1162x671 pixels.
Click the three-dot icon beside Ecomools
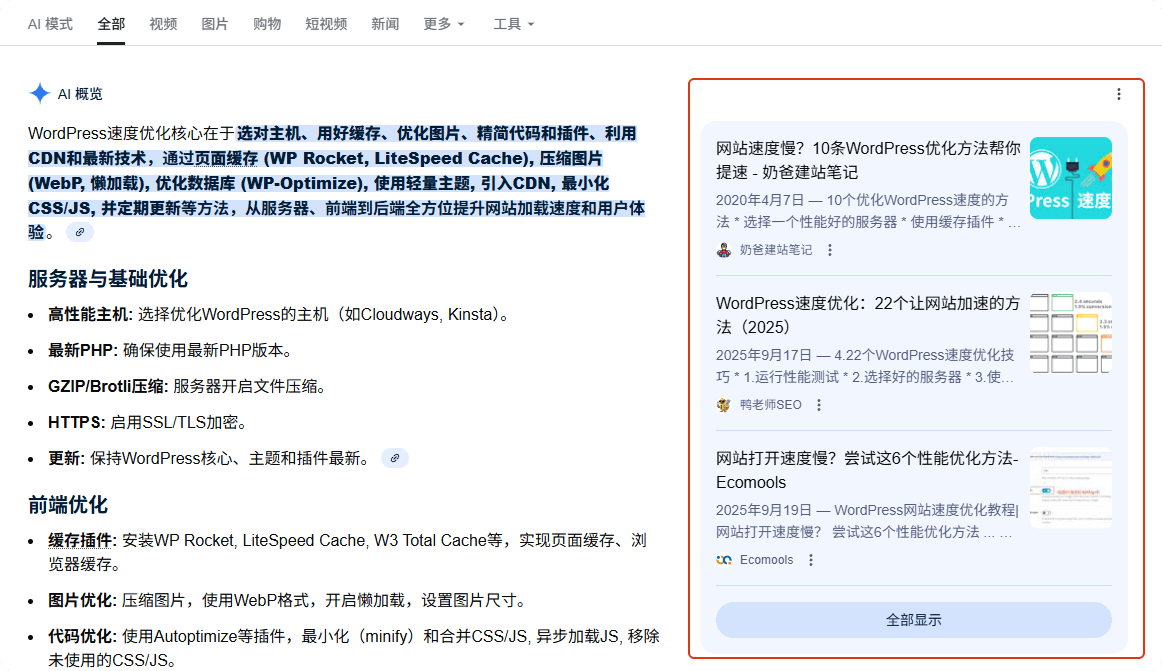(x=811, y=560)
